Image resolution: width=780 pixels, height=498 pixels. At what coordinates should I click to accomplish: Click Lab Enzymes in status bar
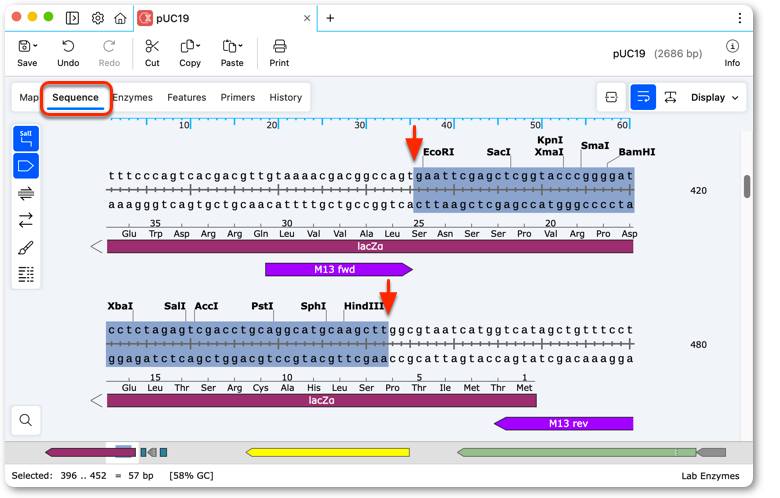[x=710, y=476]
